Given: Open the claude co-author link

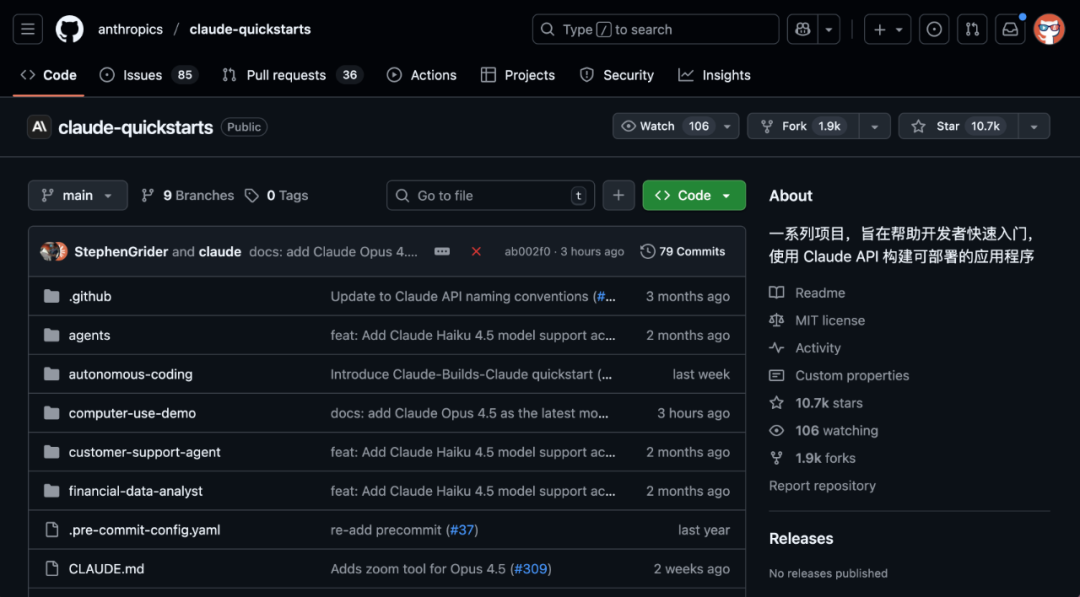Looking at the screenshot, I should pos(220,251).
